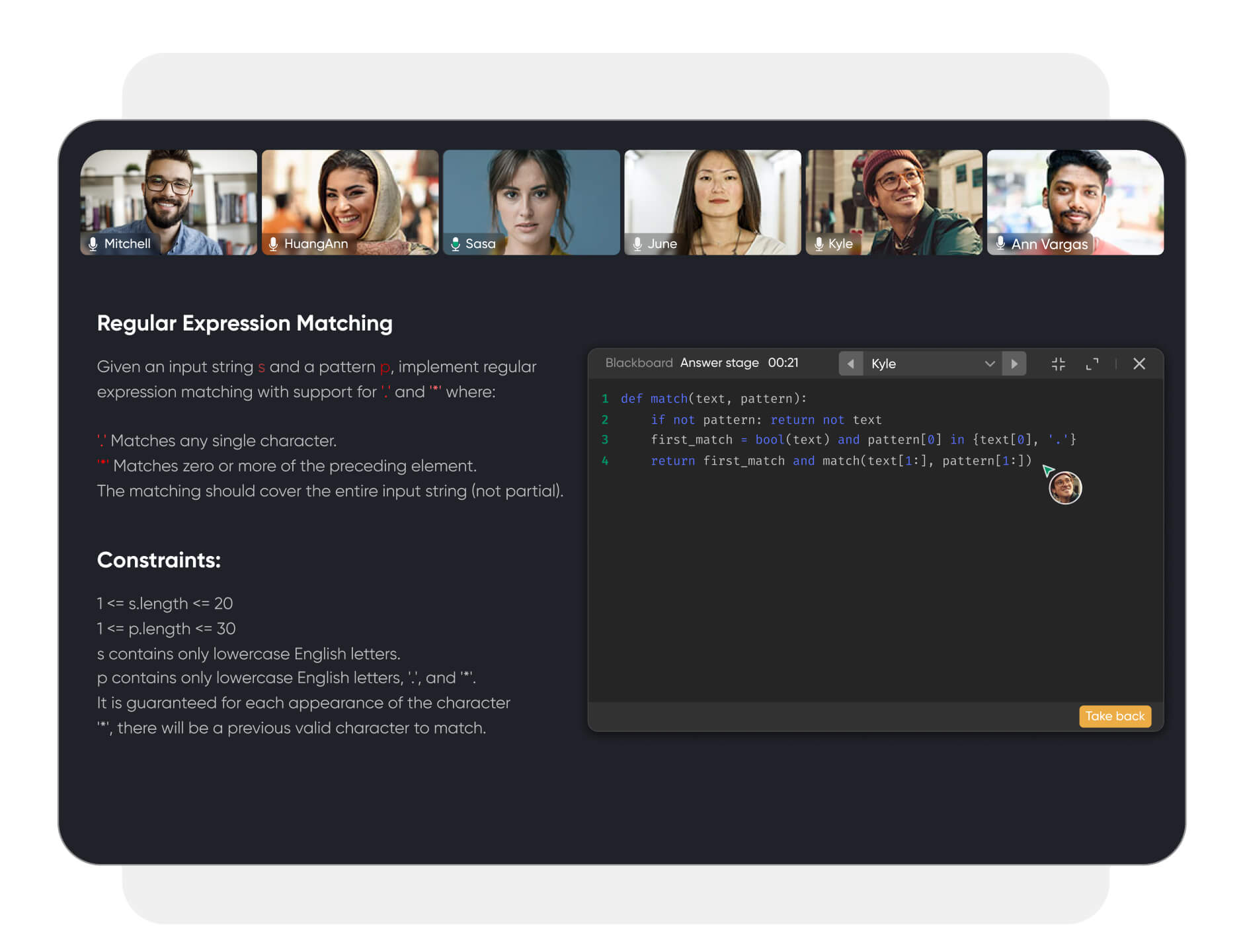
Task: Select the Answer stage label
Action: coord(719,363)
